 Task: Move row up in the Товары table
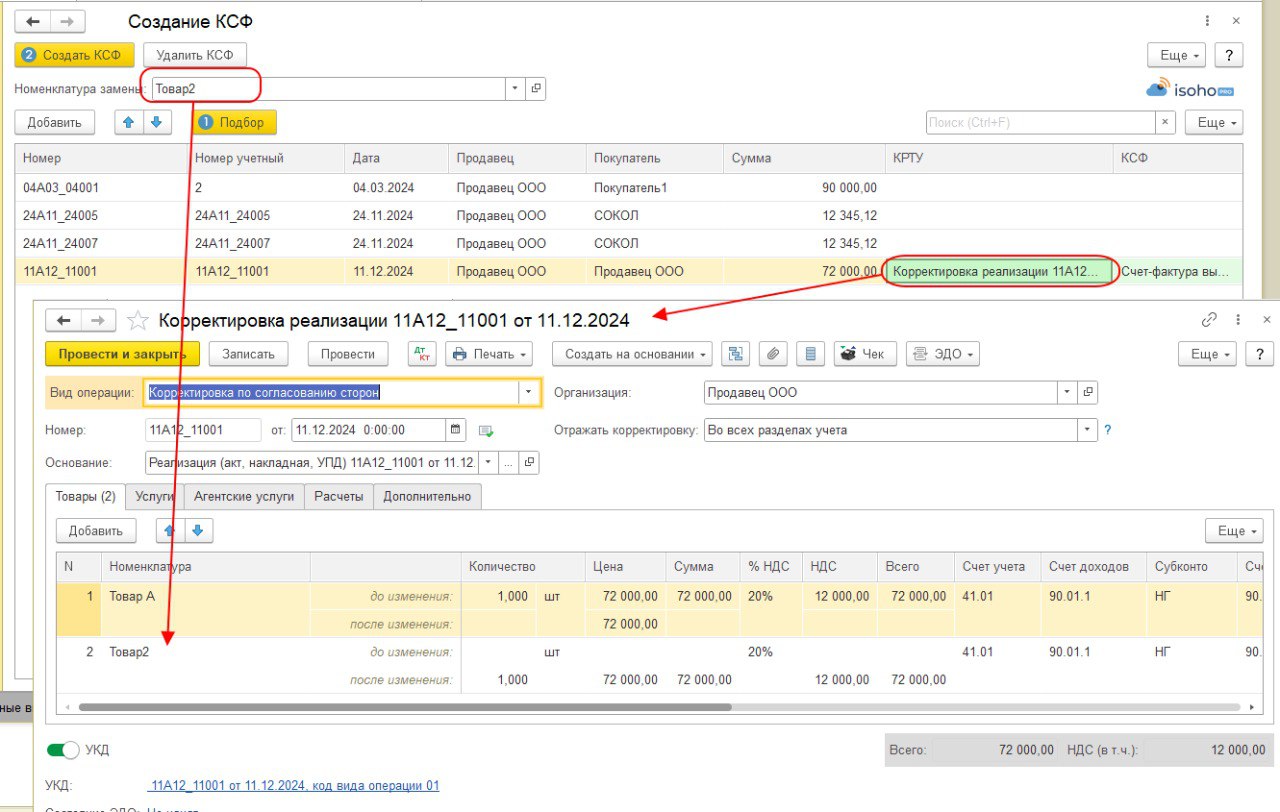(x=172, y=531)
